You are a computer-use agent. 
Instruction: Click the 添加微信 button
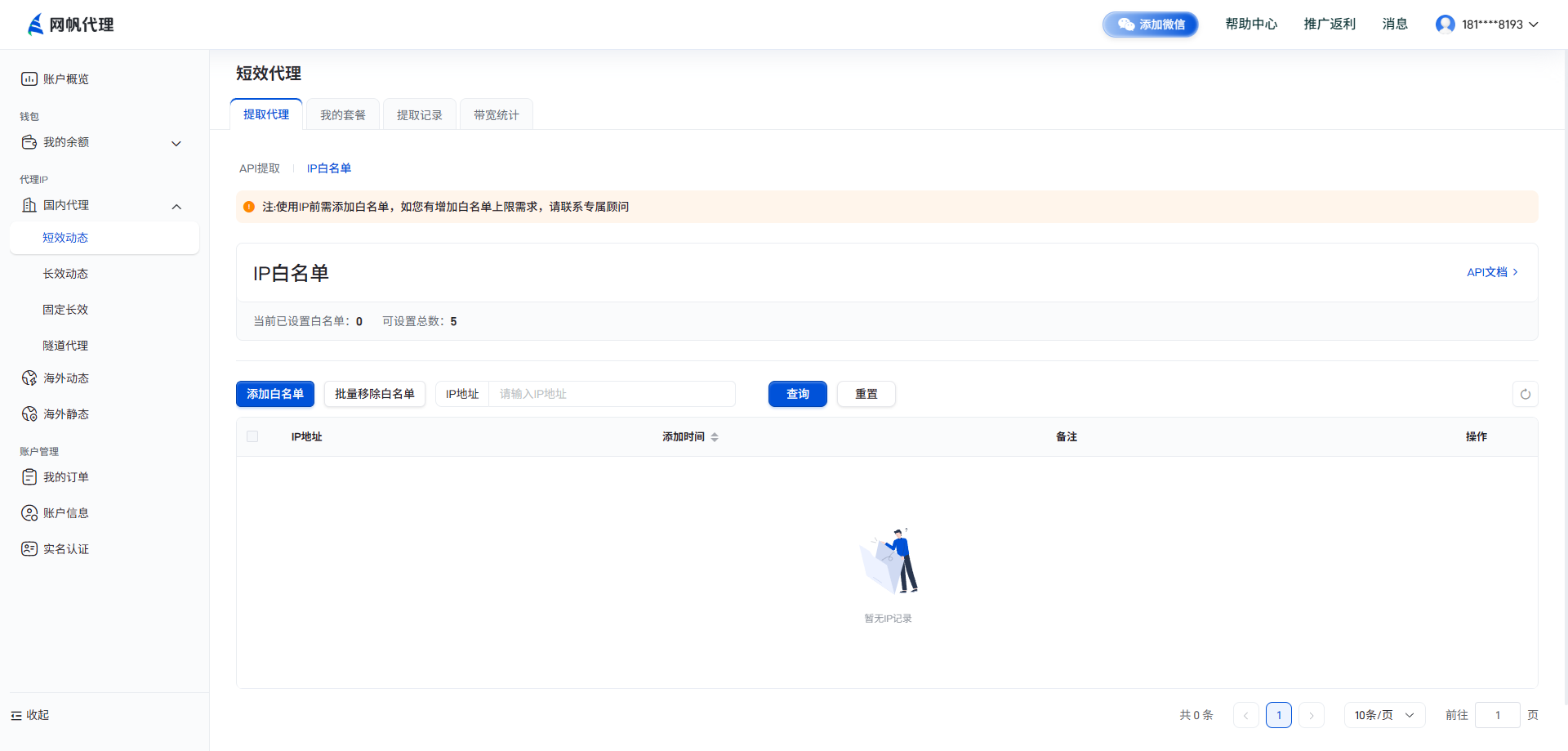point(1151,25)
